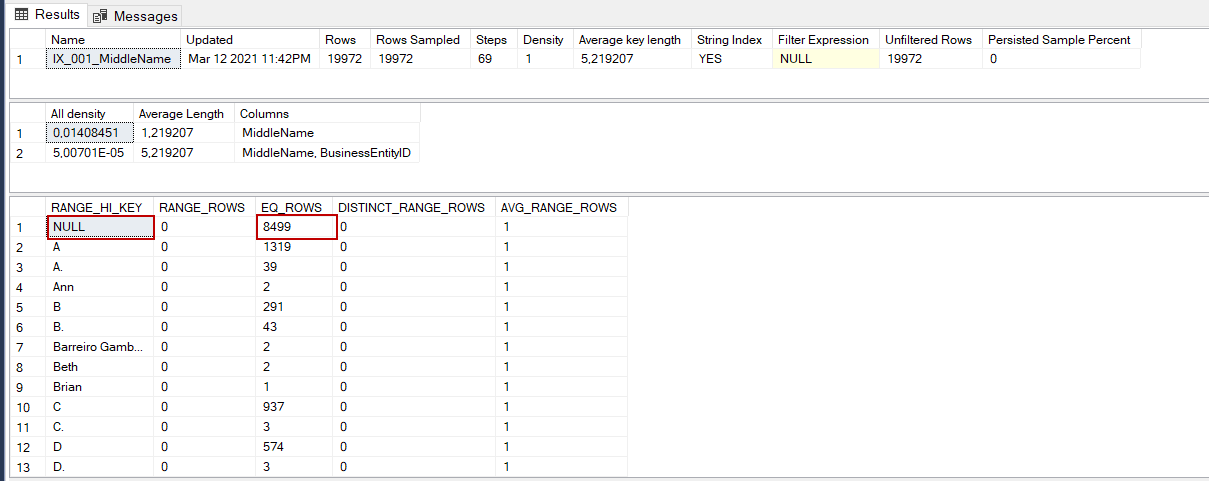The width and height of the screenshot is (1209, 481).
Task: Click the Columns header in density grid
Action: [x=264, y=114]
